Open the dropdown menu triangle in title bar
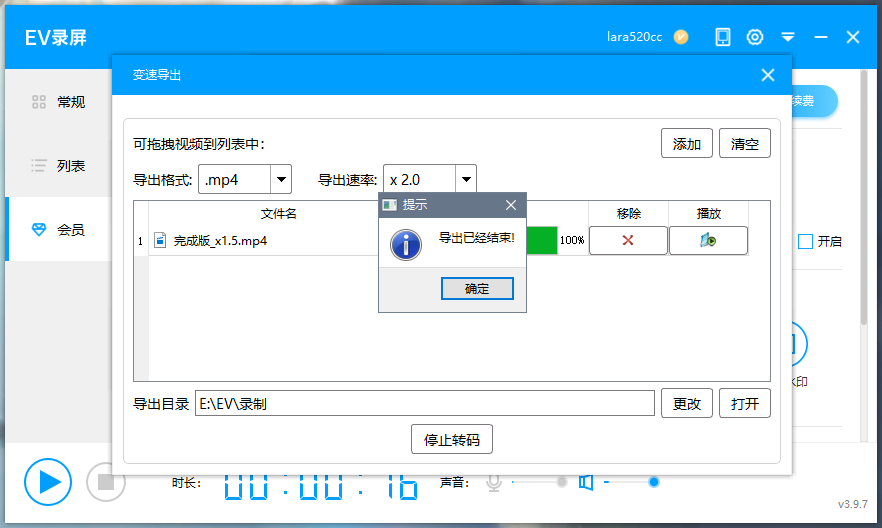 tap(788, 37)
